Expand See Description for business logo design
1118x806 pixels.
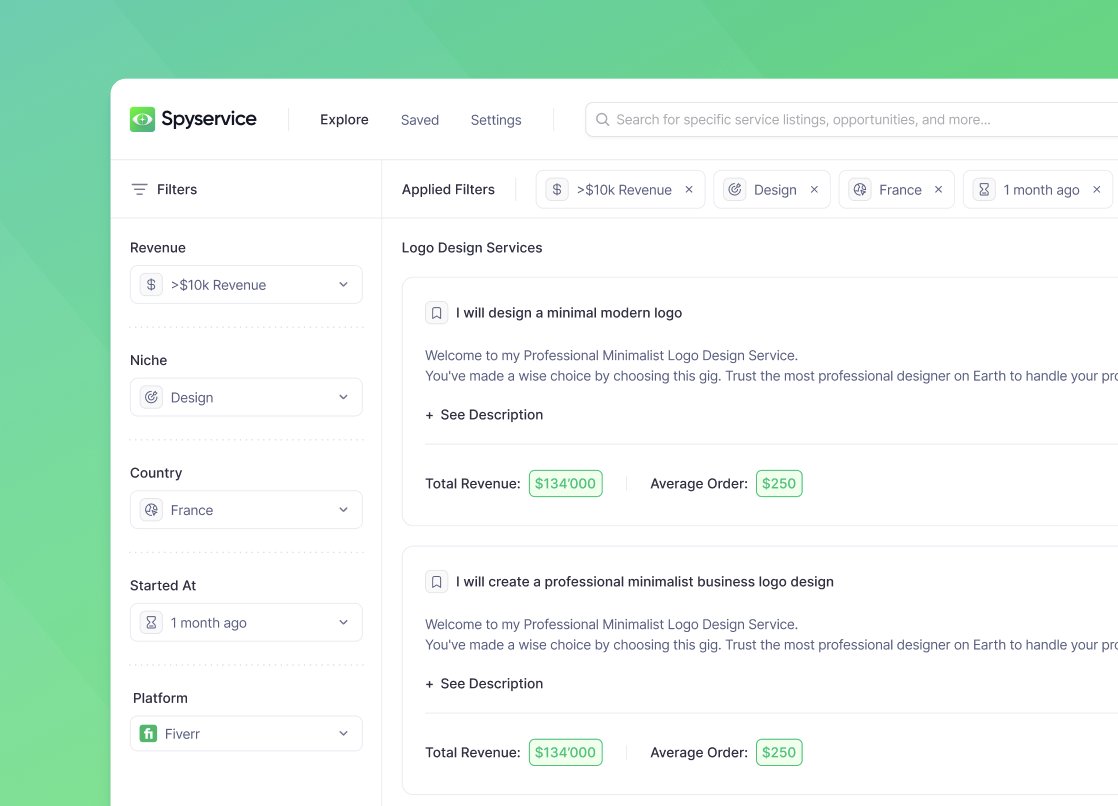pos(484,683)
